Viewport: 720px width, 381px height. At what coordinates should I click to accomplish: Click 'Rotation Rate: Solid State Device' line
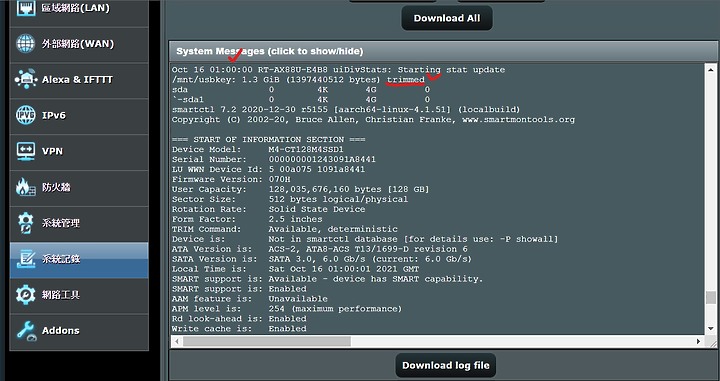(x=269, y=209)
